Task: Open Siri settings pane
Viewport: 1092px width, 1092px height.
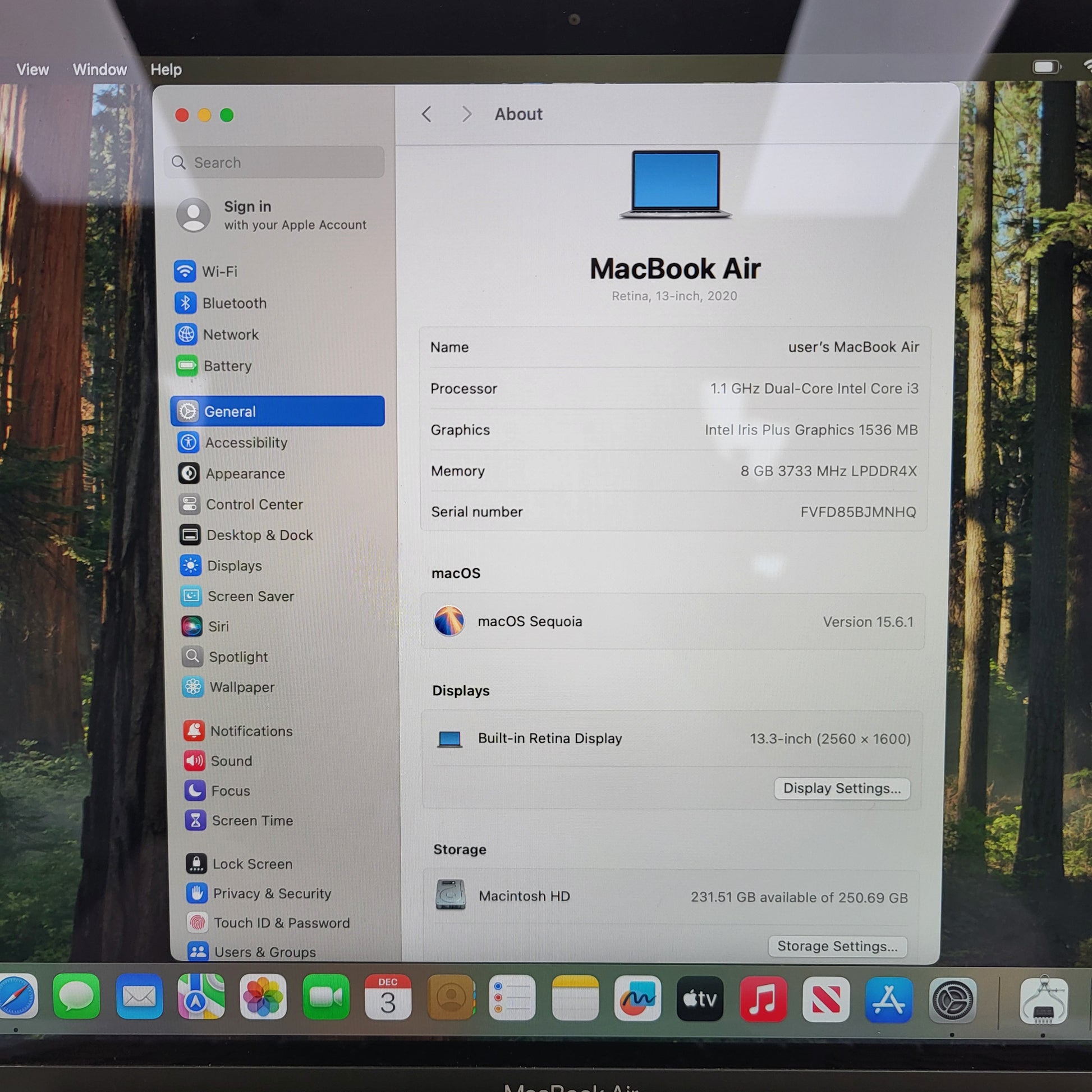Action: 218,626
